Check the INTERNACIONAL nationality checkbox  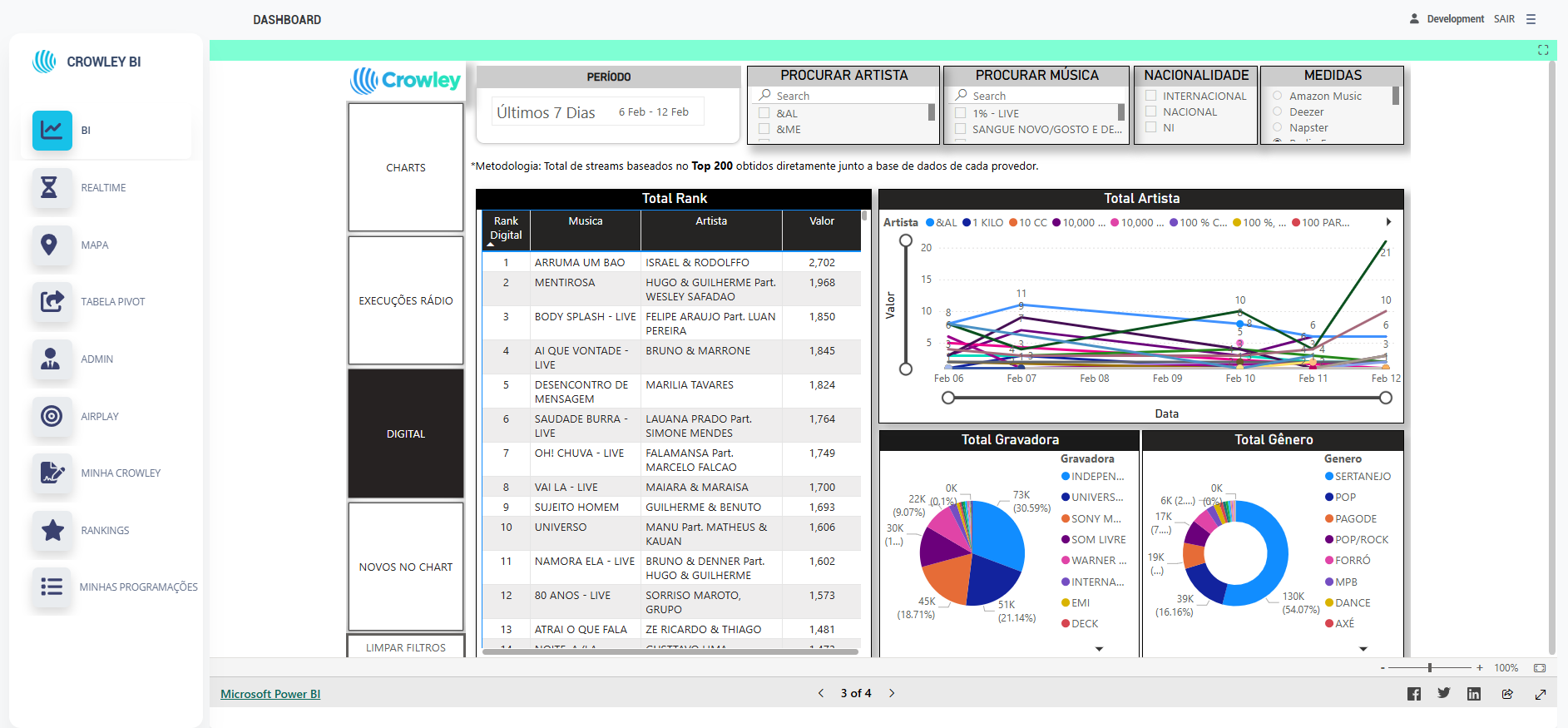click(x=1151, y=96)
